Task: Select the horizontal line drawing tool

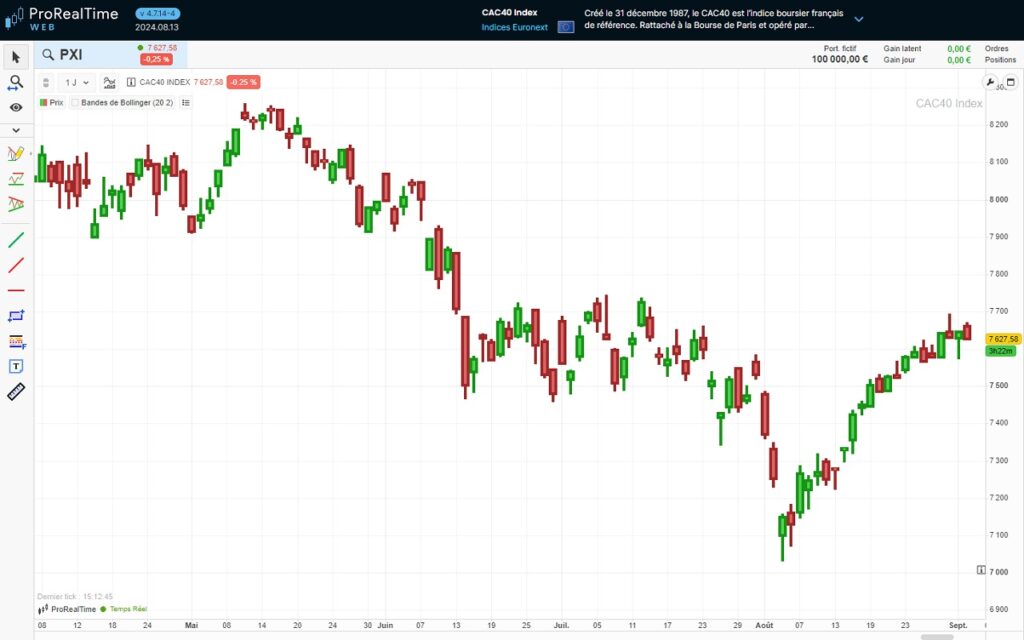Action: click(x=14, y=291)
